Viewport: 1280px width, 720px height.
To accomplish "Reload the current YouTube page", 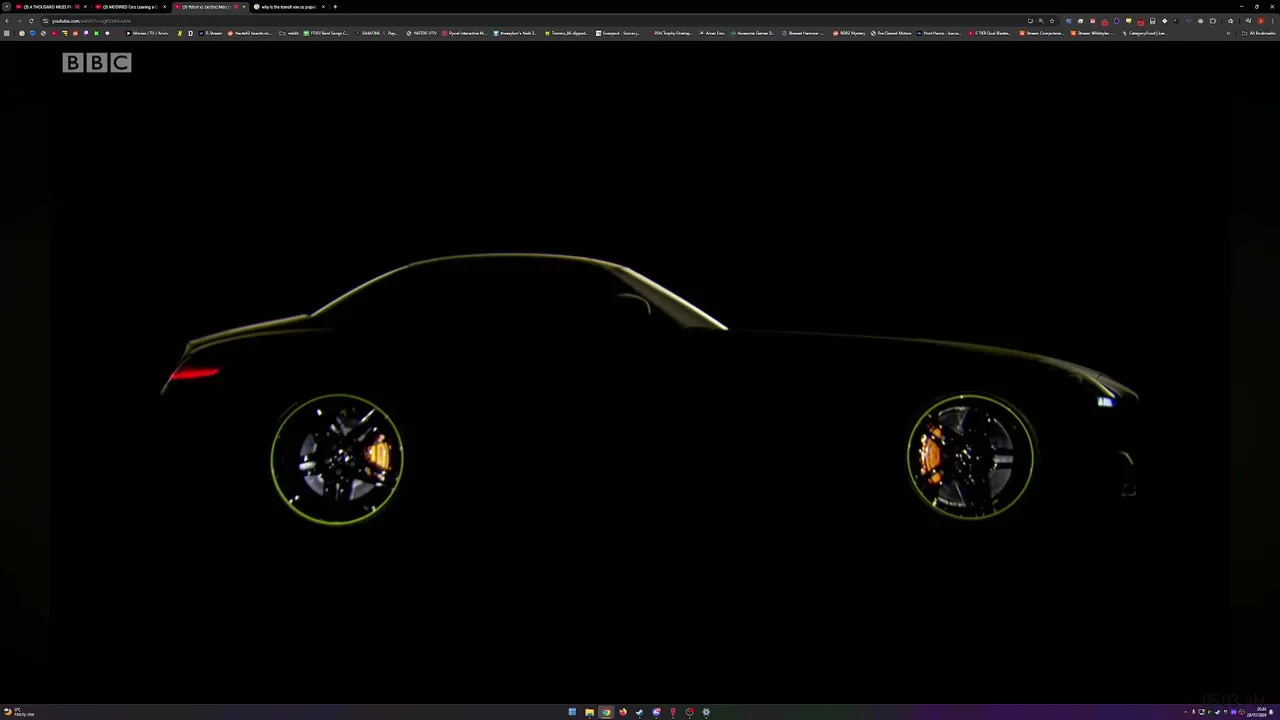I will pyautogui.click(x=31, y=21).
